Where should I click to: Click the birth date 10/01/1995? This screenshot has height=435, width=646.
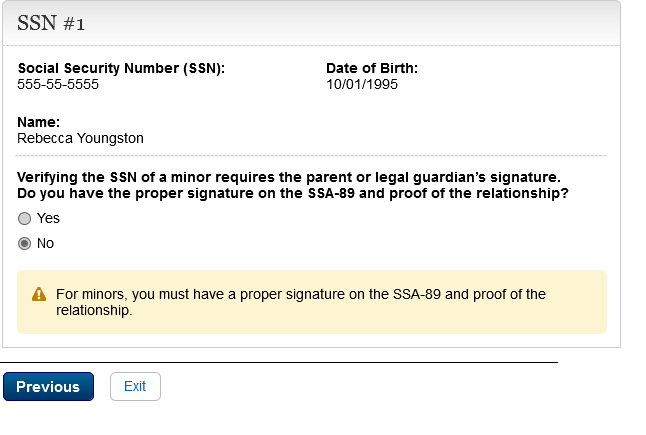pos(355,84)
